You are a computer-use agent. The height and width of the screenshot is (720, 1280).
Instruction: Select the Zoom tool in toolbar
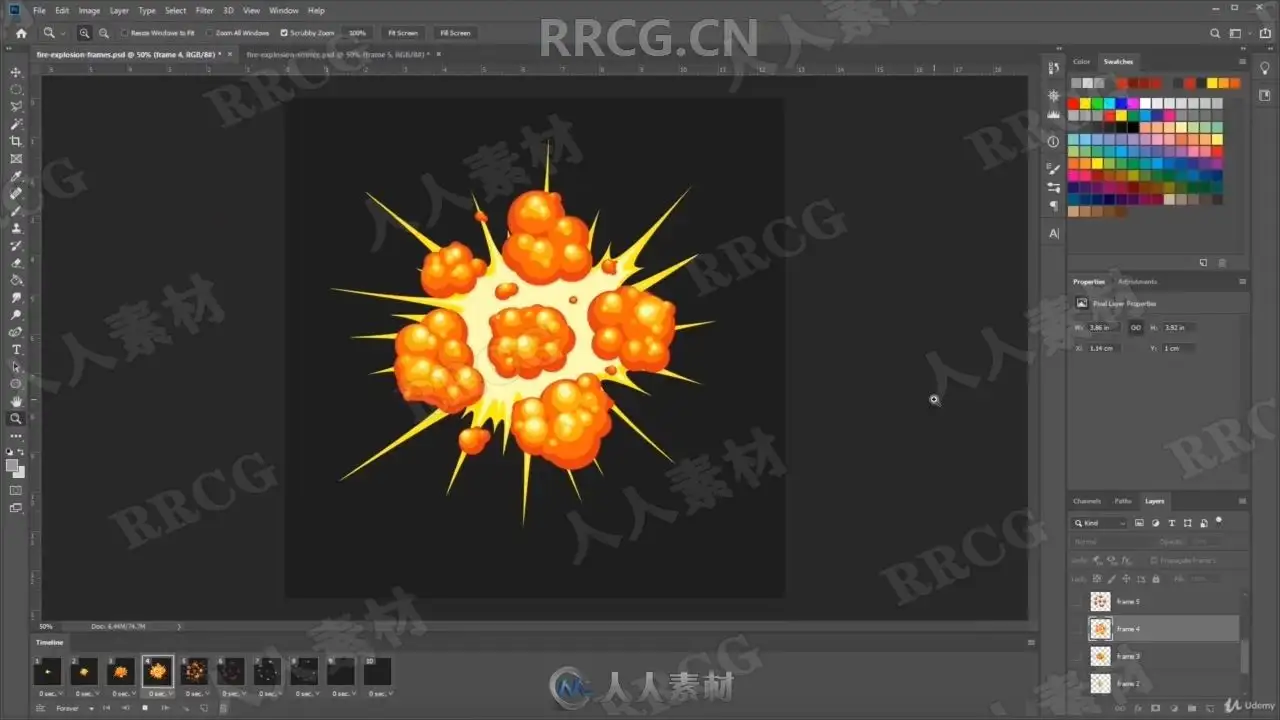[16, 418]
